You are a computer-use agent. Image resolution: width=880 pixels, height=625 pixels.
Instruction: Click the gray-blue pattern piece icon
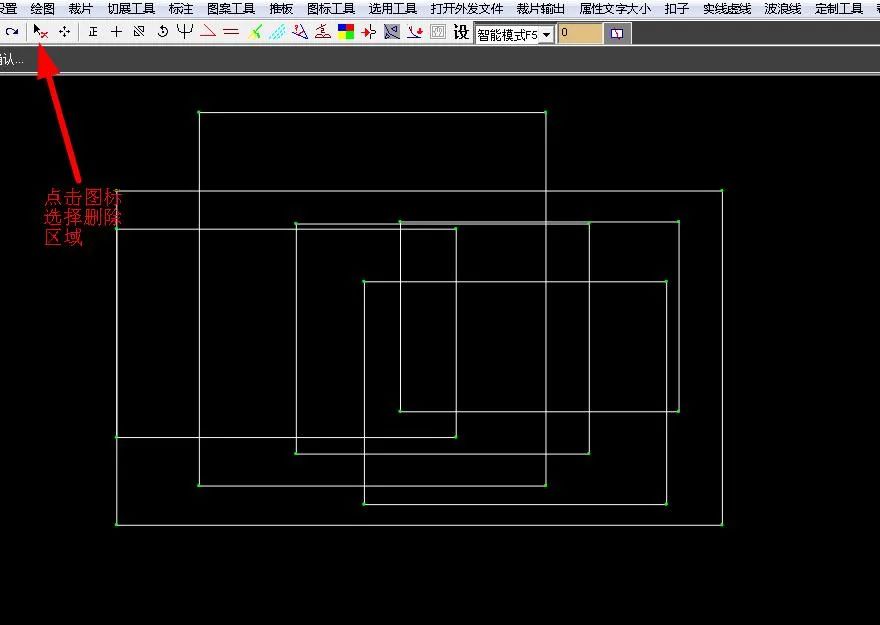coord(392,32)
